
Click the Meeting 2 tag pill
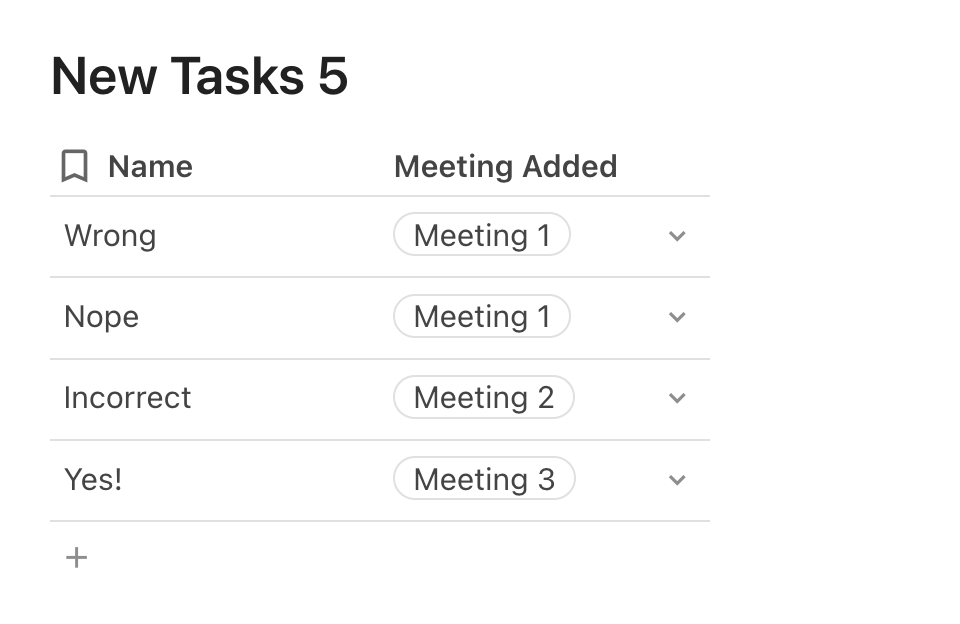pyautogui.click(x=484, y=398)
